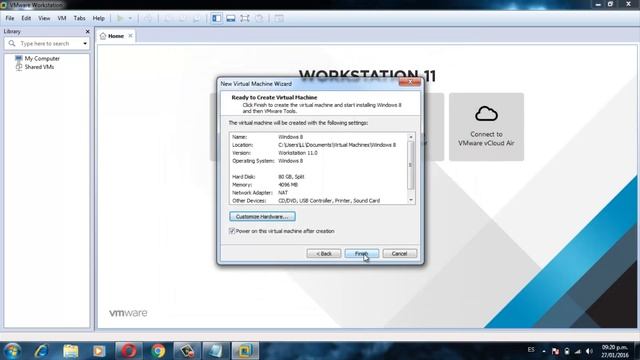Image resolution: width=640 pixels, height=360 pixels.
Task: Click the '80 GB, Split' hard disk value
Action: point(291,177)
